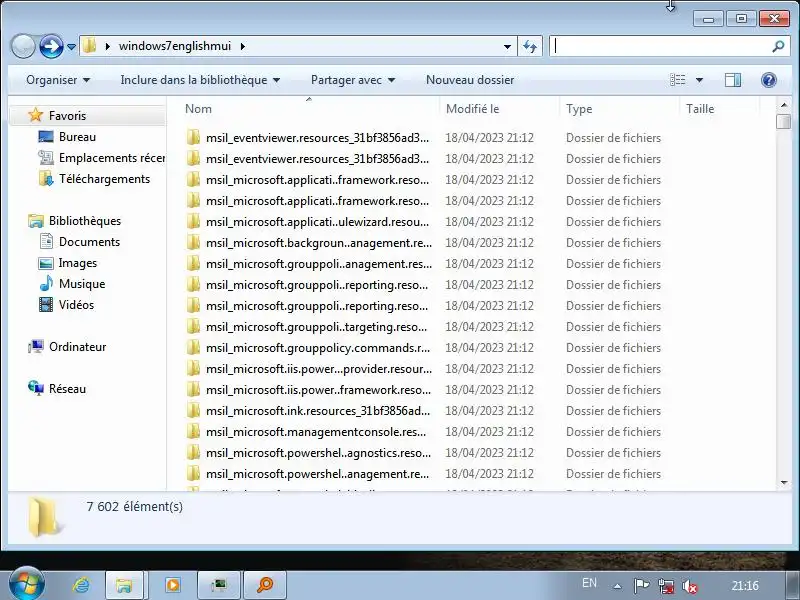Screen dimensions: 800x600
Task: Click scrollbar down arrow in file list
Action: (x=784, y=482)
